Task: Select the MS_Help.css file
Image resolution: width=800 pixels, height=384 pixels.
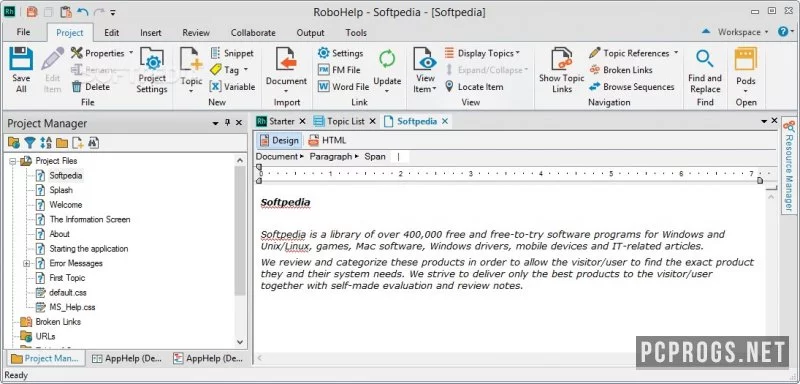Action: click(x=72, y=307)
